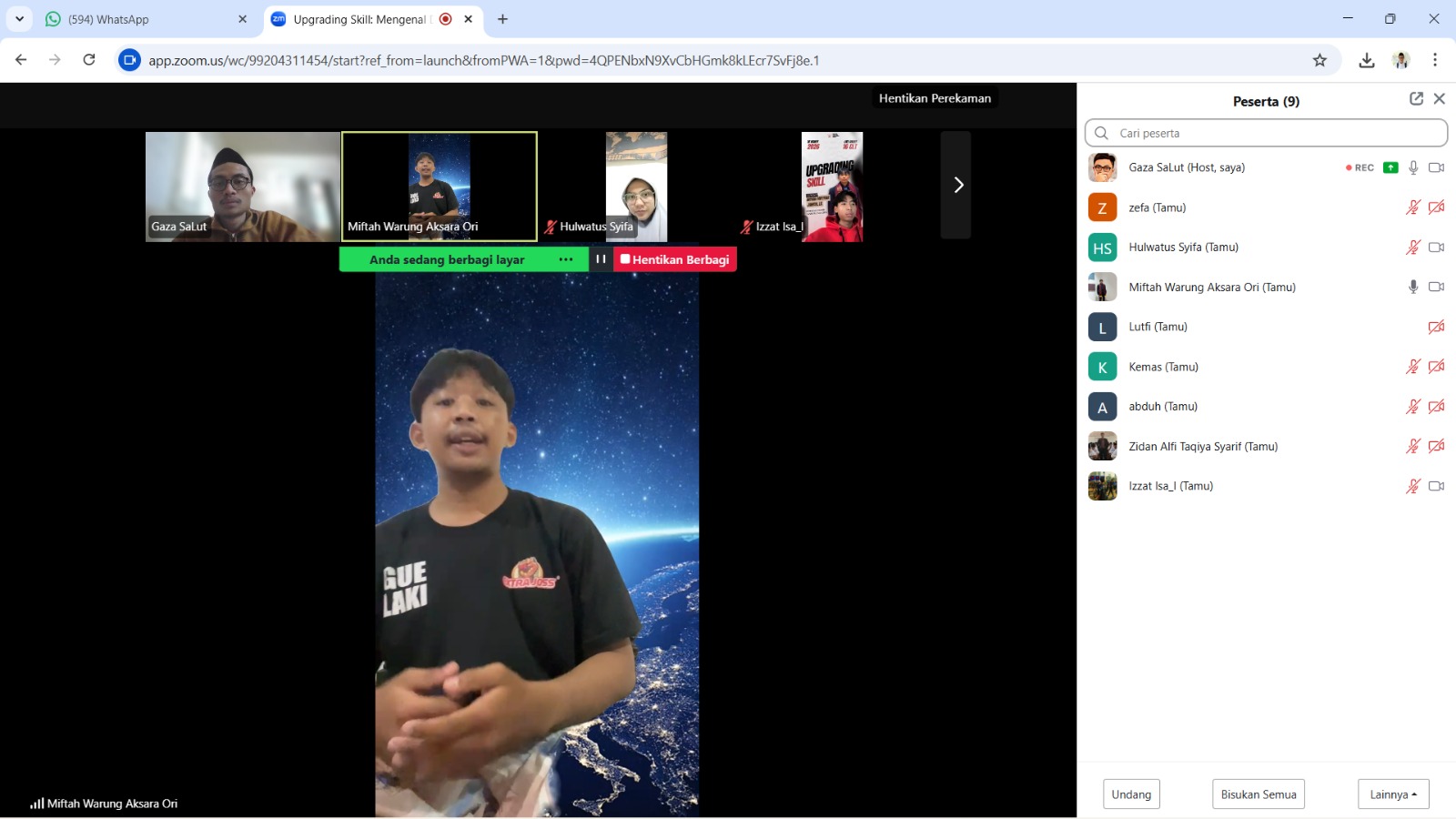
Task: Toggle Kemas's camera on
Action: [x=1437, y=367]
